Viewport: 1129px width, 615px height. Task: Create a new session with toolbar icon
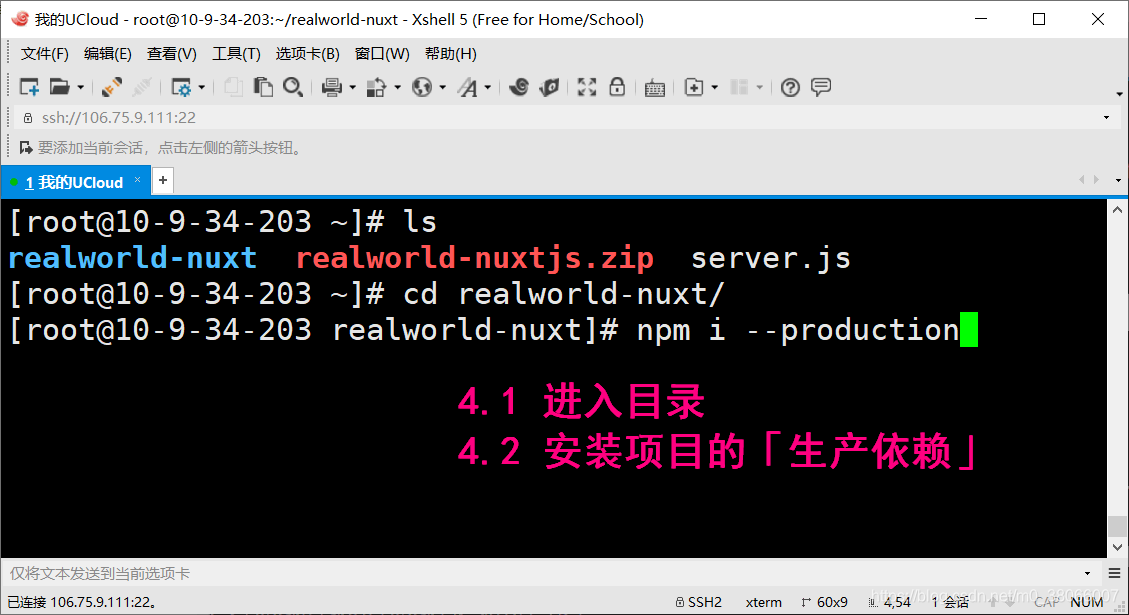[29, 88]
